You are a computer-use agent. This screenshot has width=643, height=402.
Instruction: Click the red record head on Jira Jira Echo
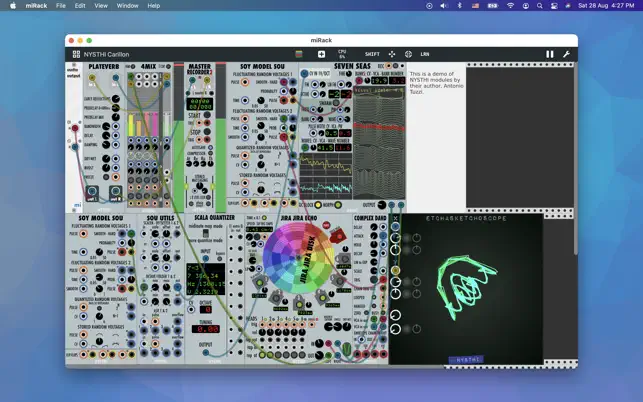click(337, 235)
